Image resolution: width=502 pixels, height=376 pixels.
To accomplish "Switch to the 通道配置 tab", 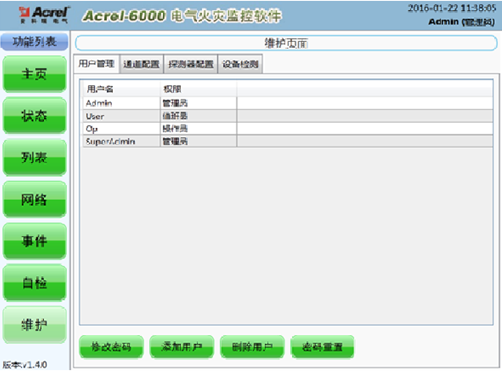I will point(141,64).
